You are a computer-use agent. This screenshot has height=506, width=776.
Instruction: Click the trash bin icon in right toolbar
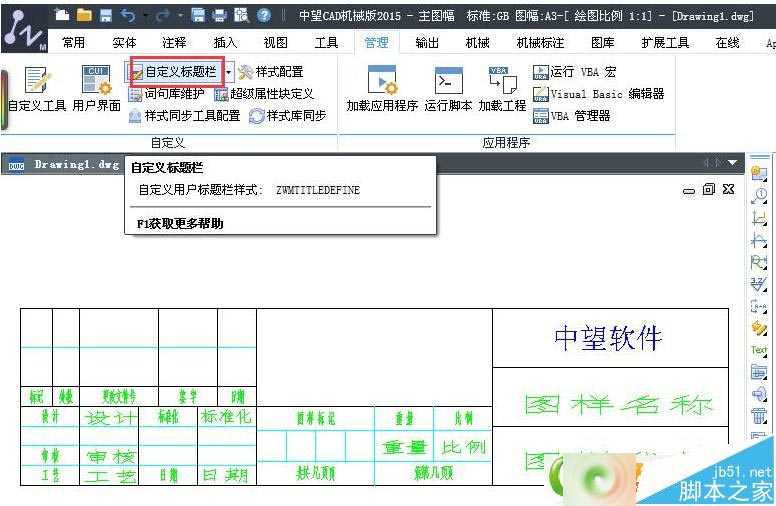(x=759, y=415)
